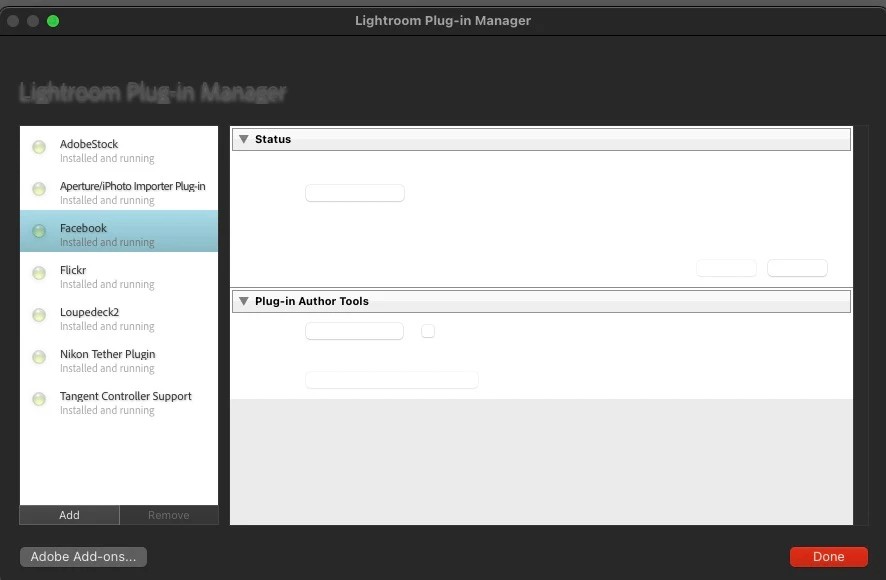Click 'Installed and running' under Loupedeck2

(x=107, y=326)
